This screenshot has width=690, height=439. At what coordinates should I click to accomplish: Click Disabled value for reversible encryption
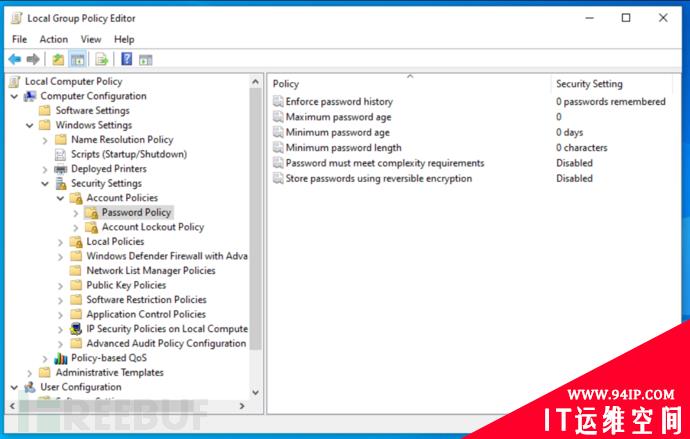pyautogui.click(x=574, y=179)
